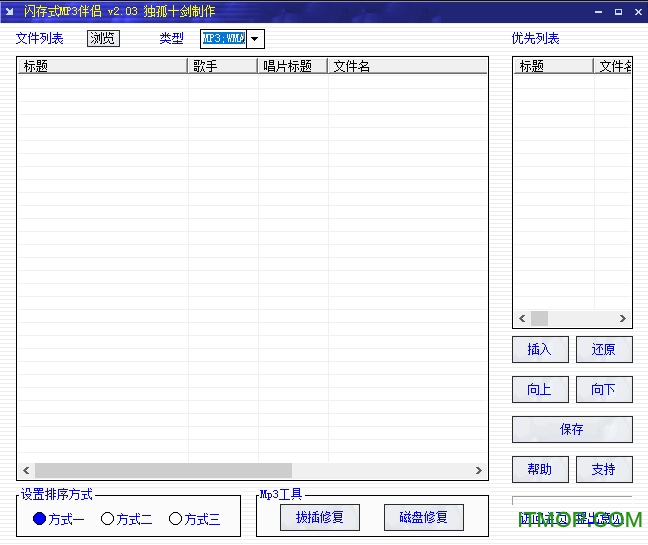Sort file list by 歌手 column
The image size is (648, 545).
223,66
